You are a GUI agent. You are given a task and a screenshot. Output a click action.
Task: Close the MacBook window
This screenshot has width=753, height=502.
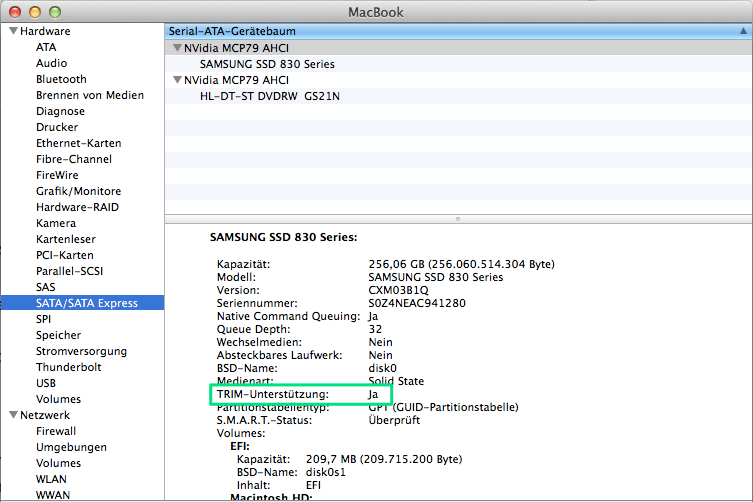(15, 12)
